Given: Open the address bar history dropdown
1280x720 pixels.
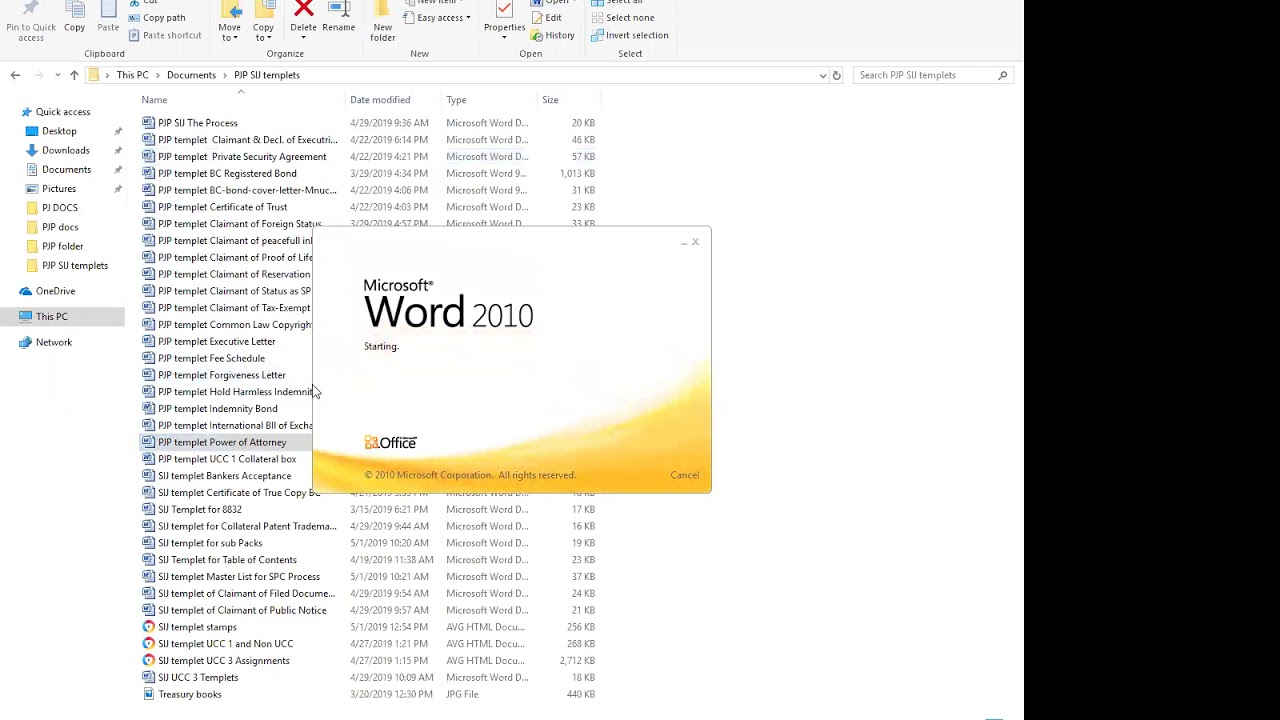Looking at the screenshot, I should point(823,75).
